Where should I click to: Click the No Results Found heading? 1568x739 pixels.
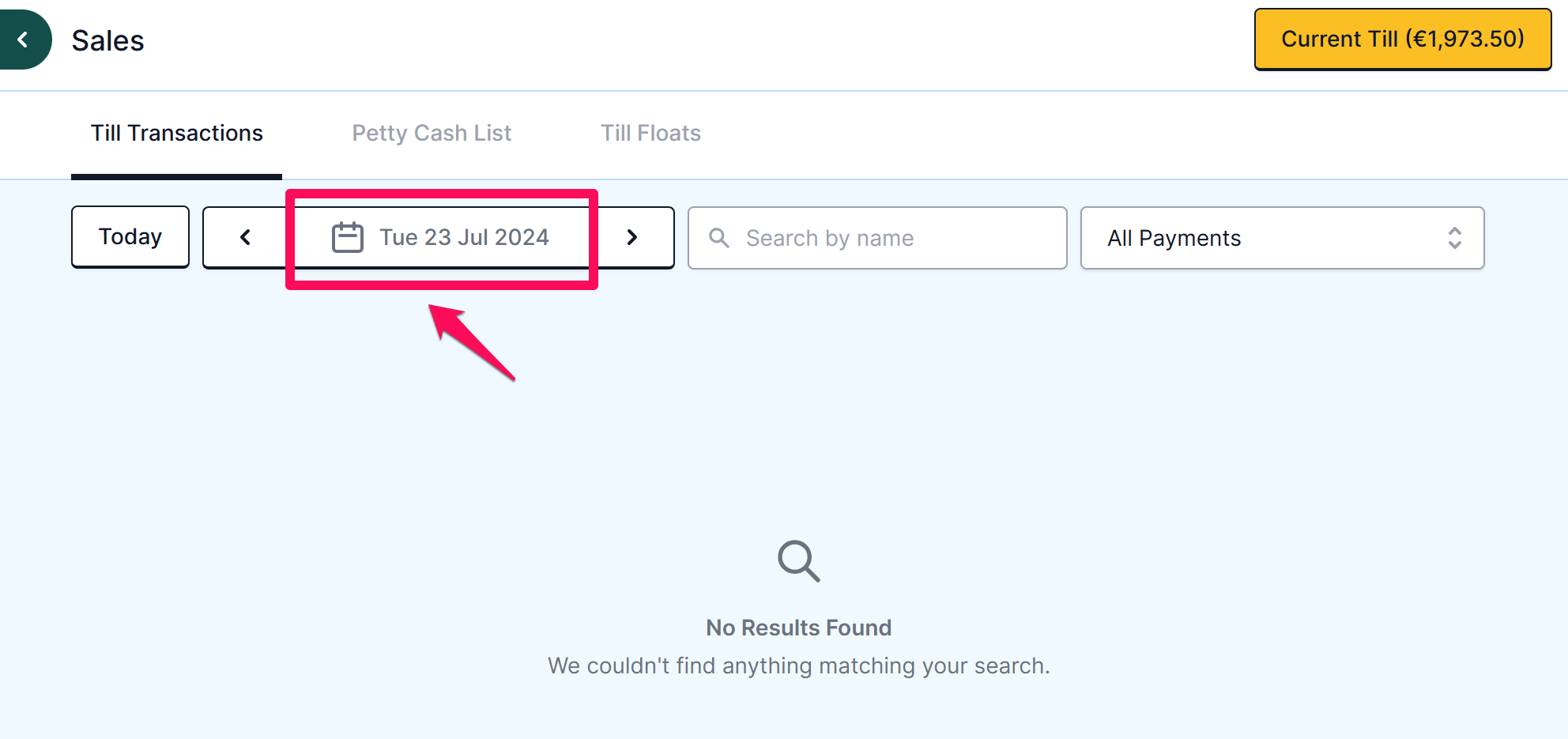pos(798,628)
